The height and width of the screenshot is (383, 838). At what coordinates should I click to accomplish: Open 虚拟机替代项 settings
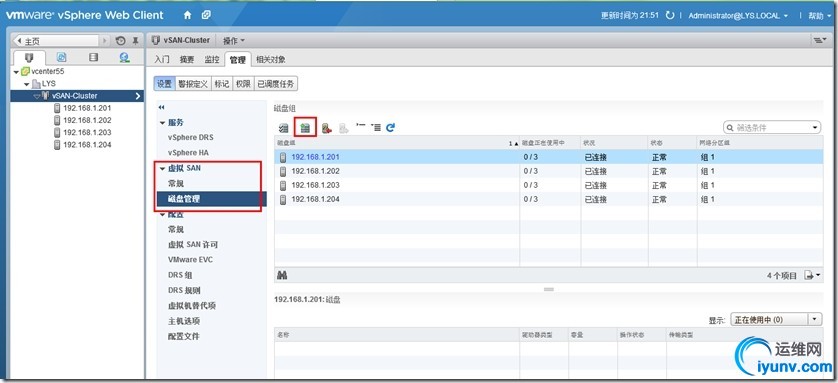pos(192,306)
